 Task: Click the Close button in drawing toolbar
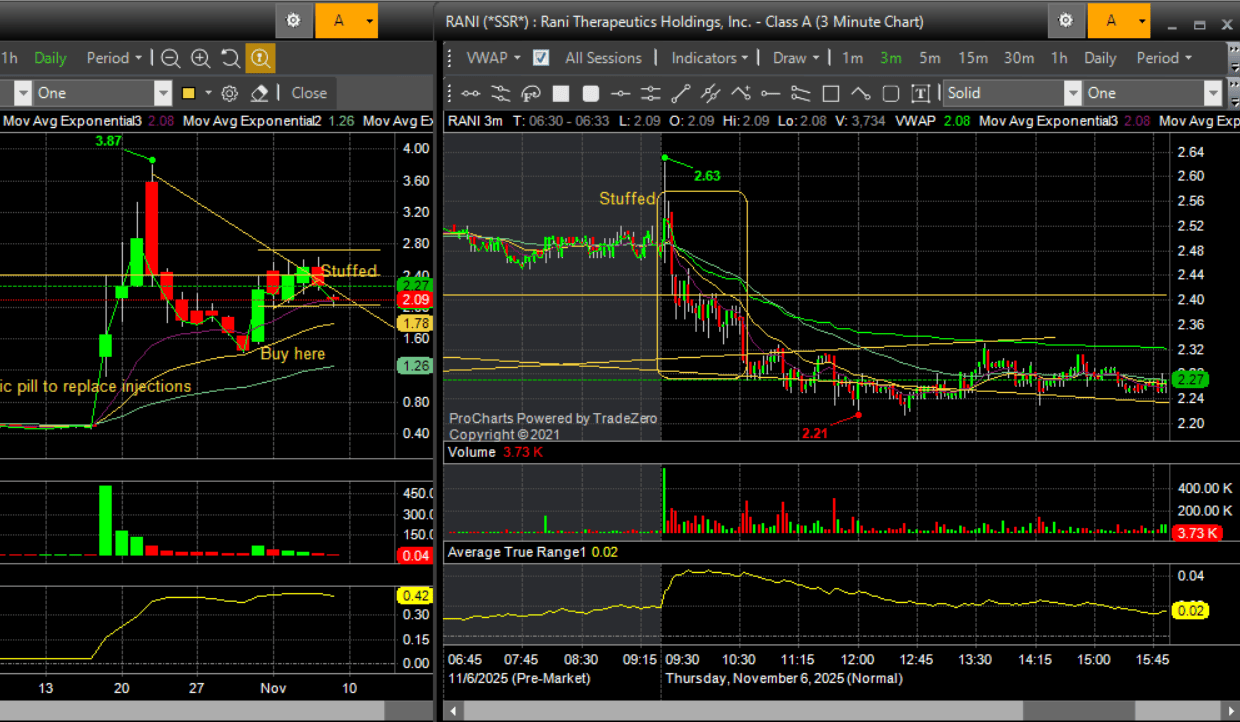click(309, 93)
